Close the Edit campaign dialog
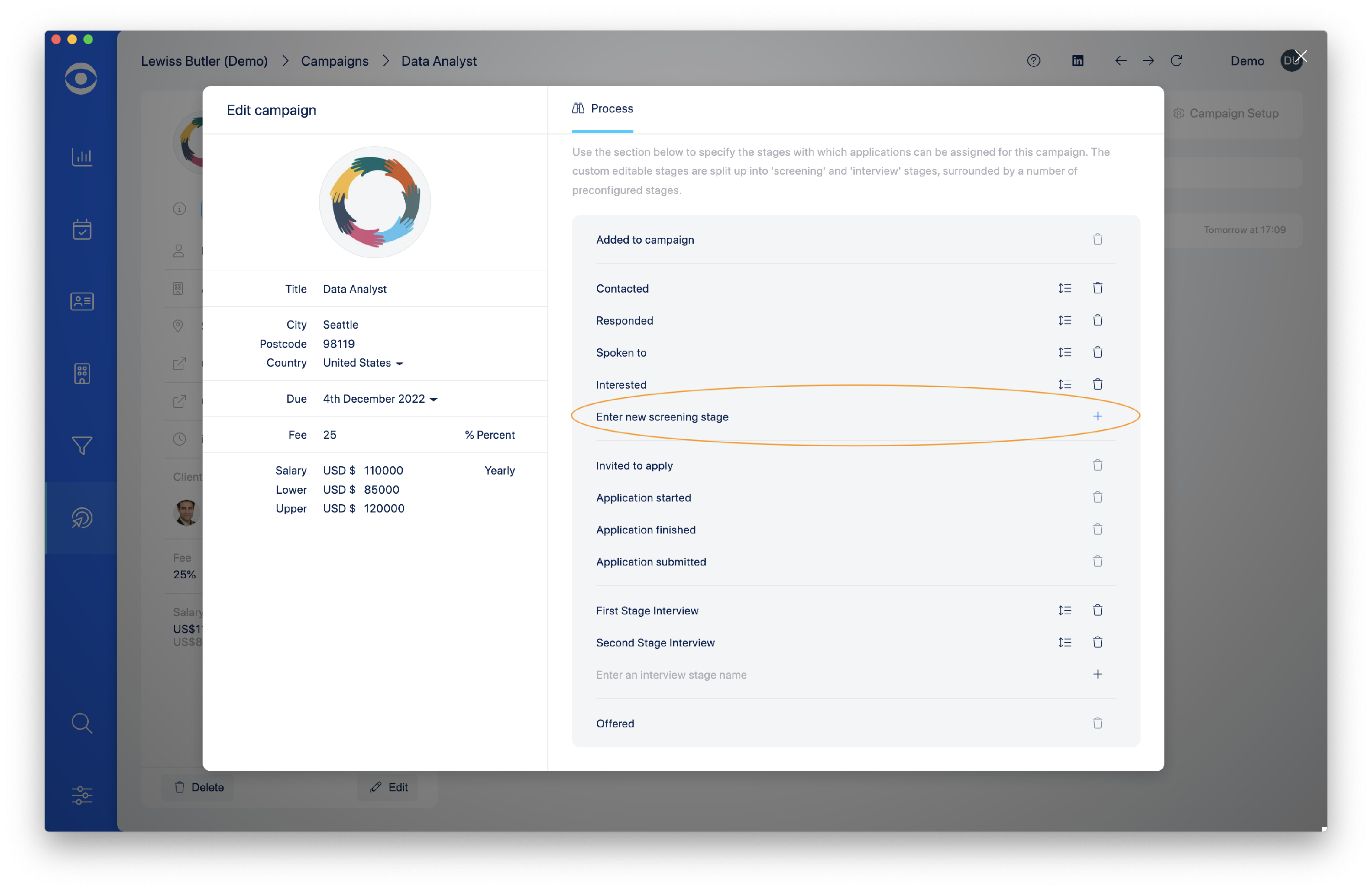This screenshot has height=891, width=1372. 1301,57
